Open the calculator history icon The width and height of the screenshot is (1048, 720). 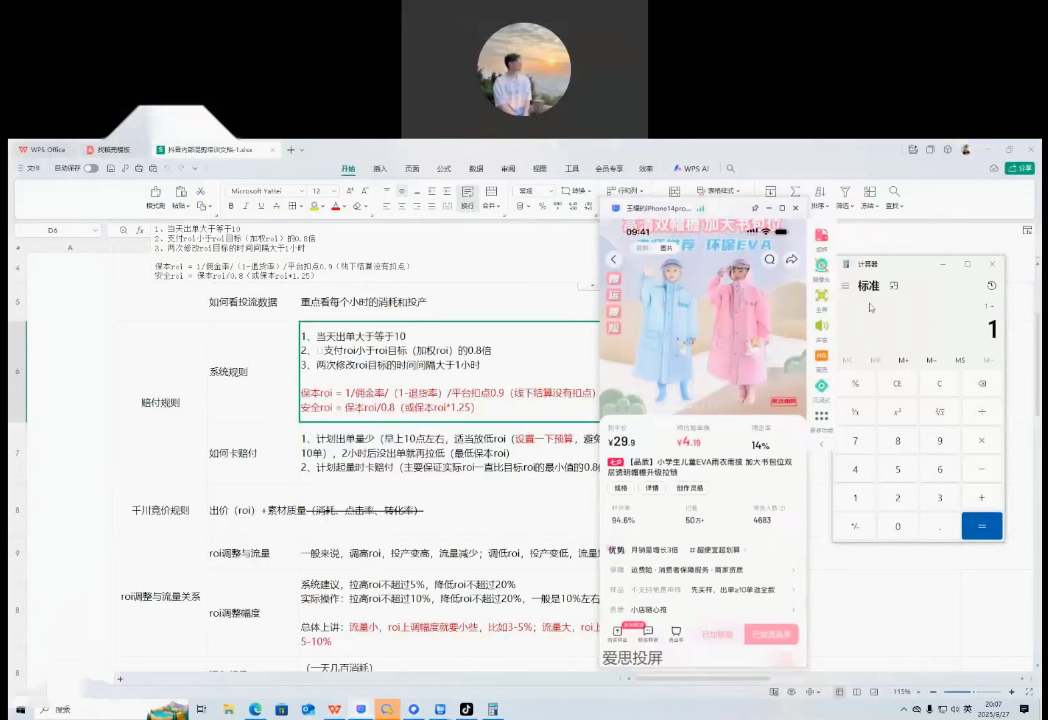991,285
